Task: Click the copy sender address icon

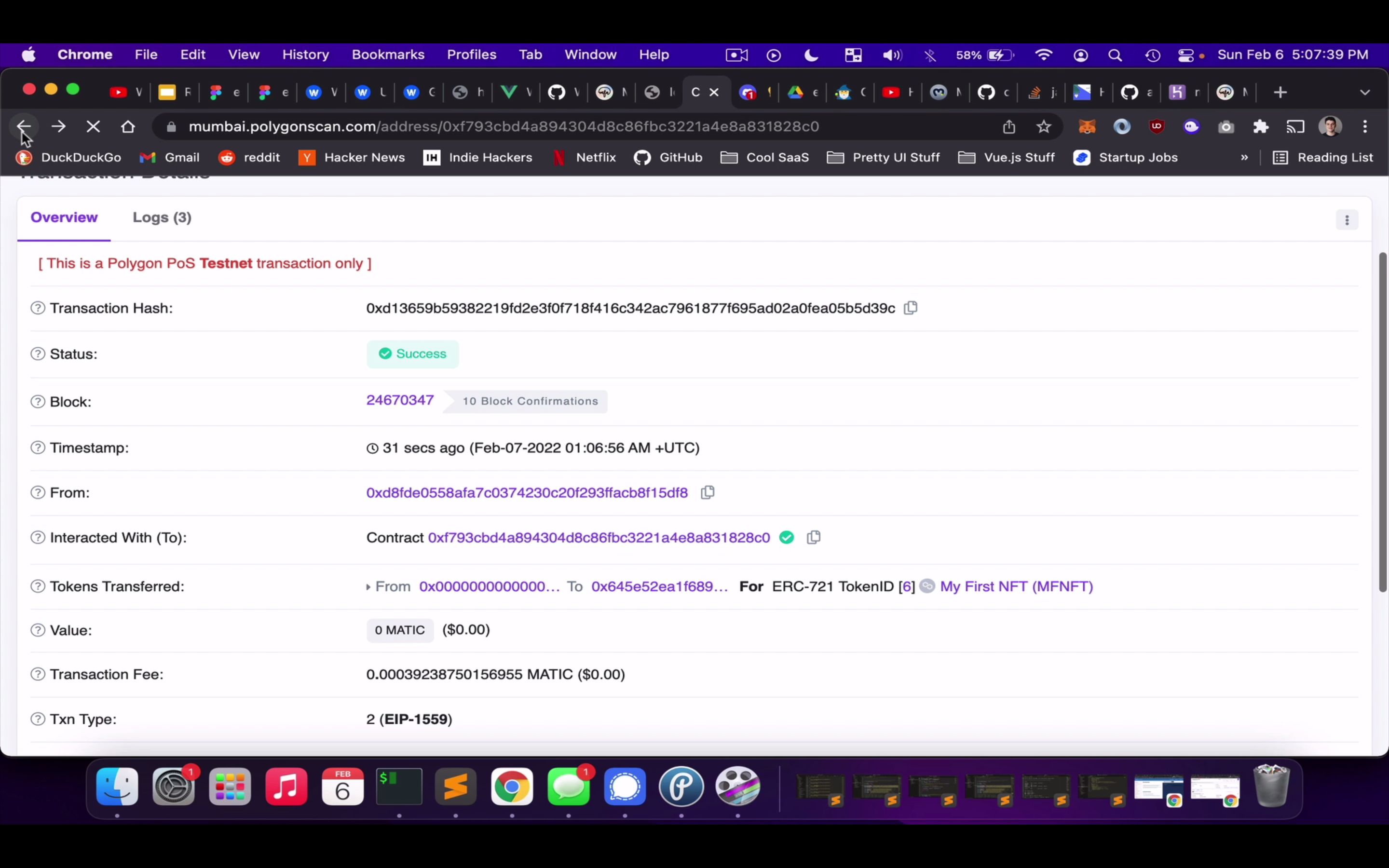Action: 708,492
